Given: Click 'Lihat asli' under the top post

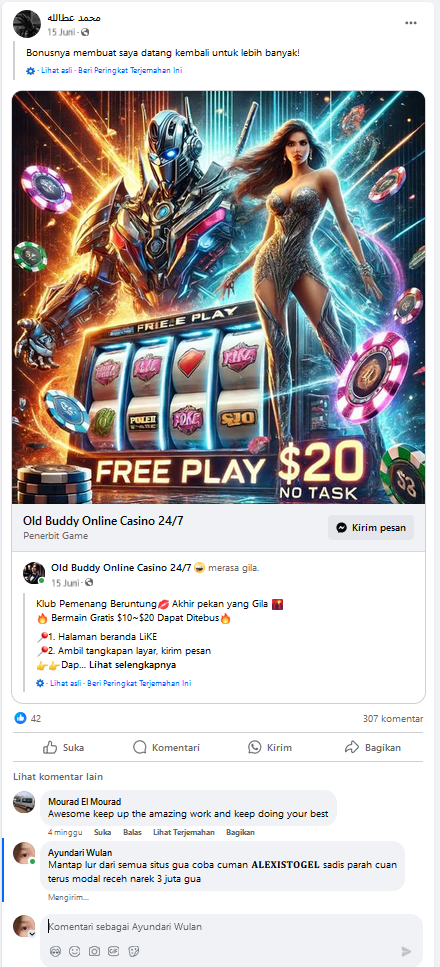Looking at the screenshot, I should [54, 70].
